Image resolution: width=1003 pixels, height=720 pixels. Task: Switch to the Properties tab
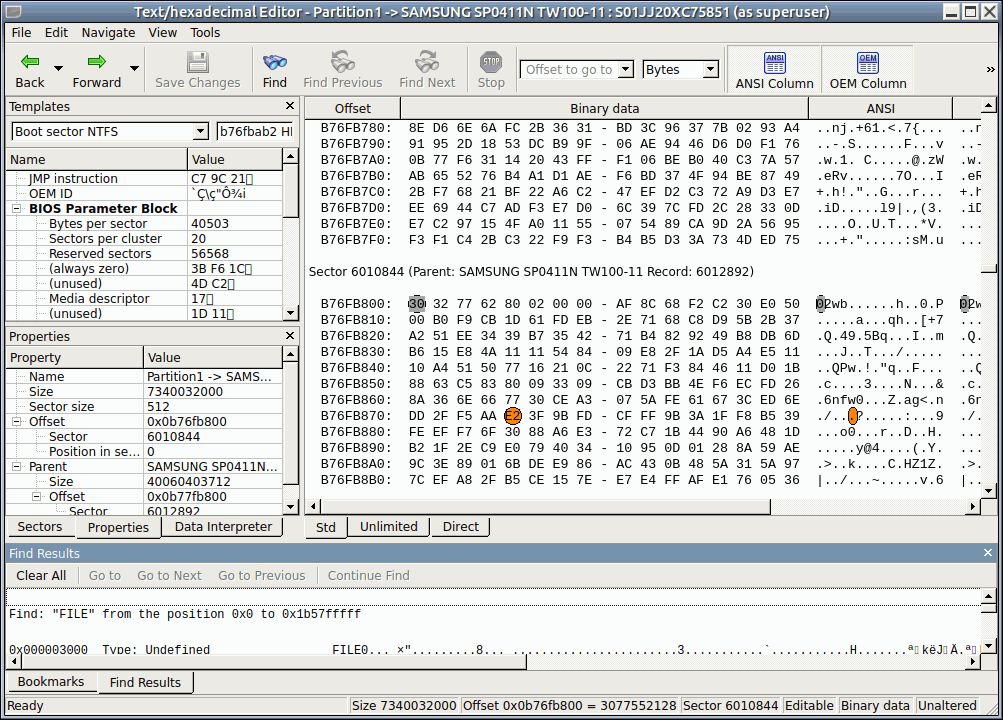pos(118,528)
